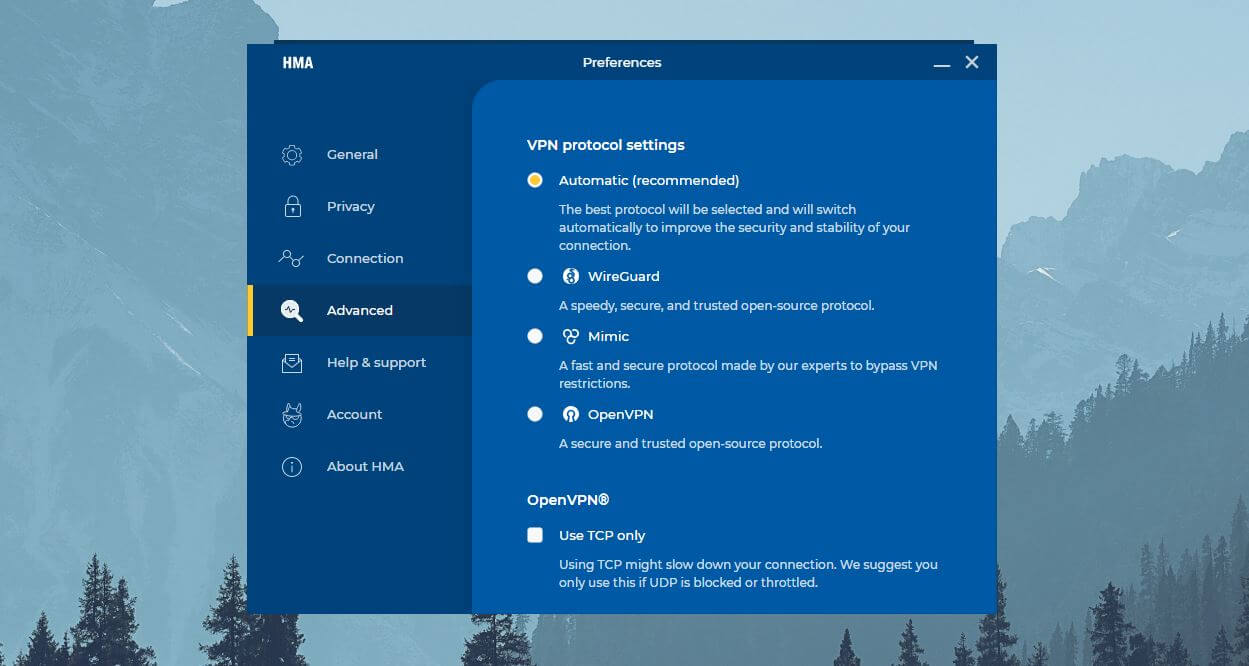Select the OpenVPN radio button
1249x666 pixels.
click(x=535, y=415)
